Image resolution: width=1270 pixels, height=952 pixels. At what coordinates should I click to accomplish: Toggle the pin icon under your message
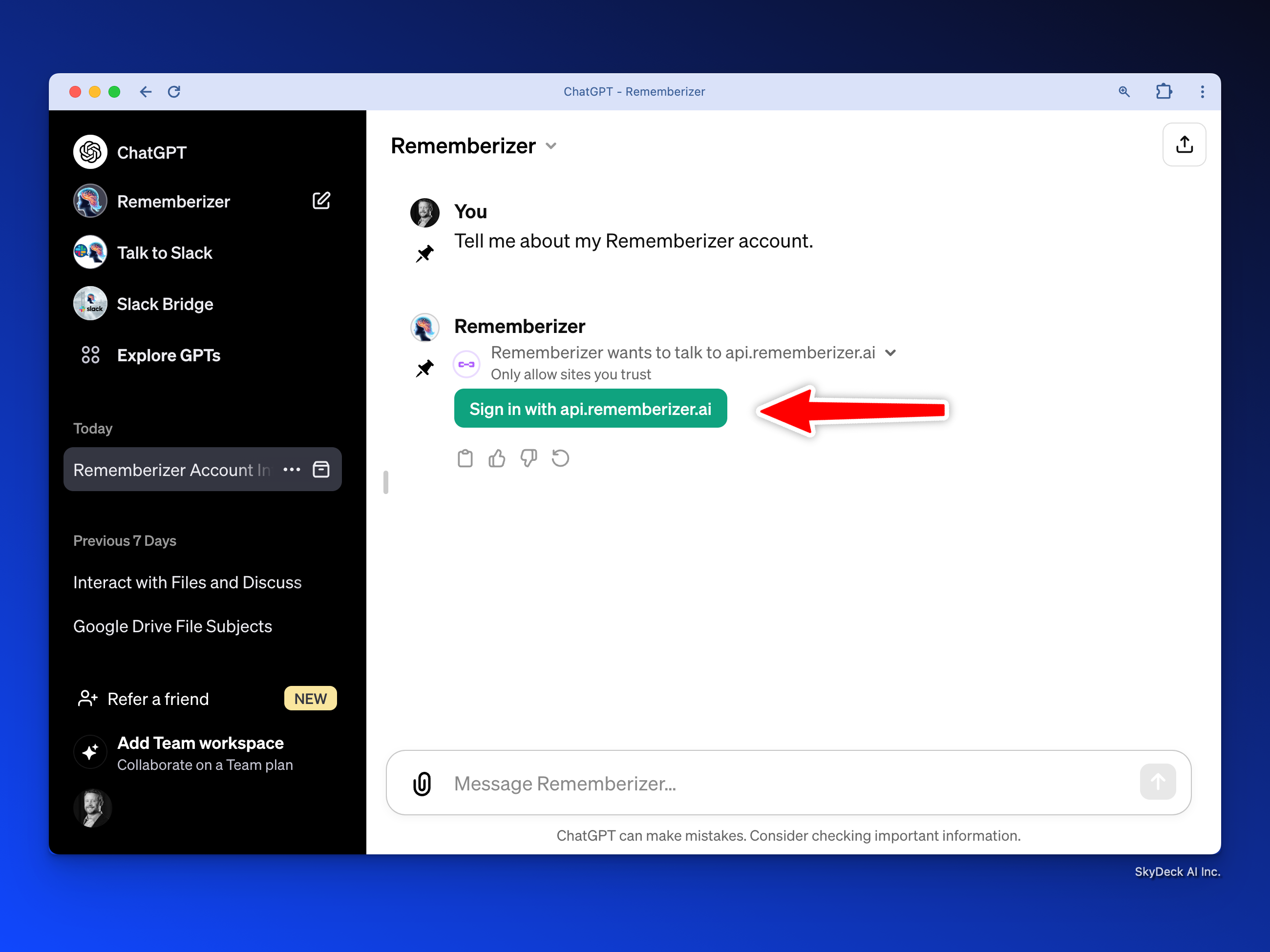[425, 253]
